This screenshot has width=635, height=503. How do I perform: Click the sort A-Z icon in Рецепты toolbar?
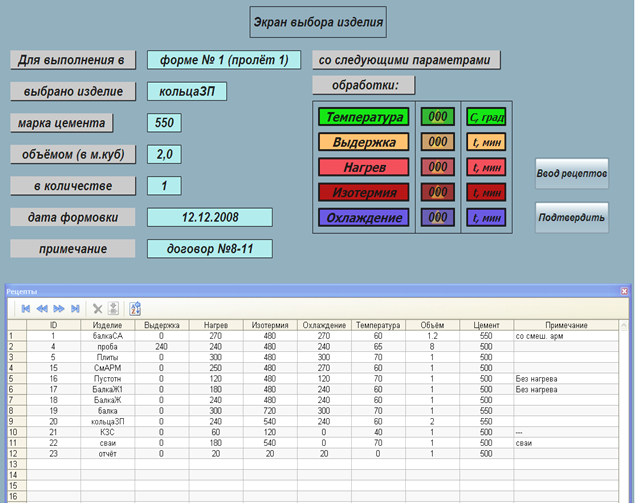pos(135,309)
